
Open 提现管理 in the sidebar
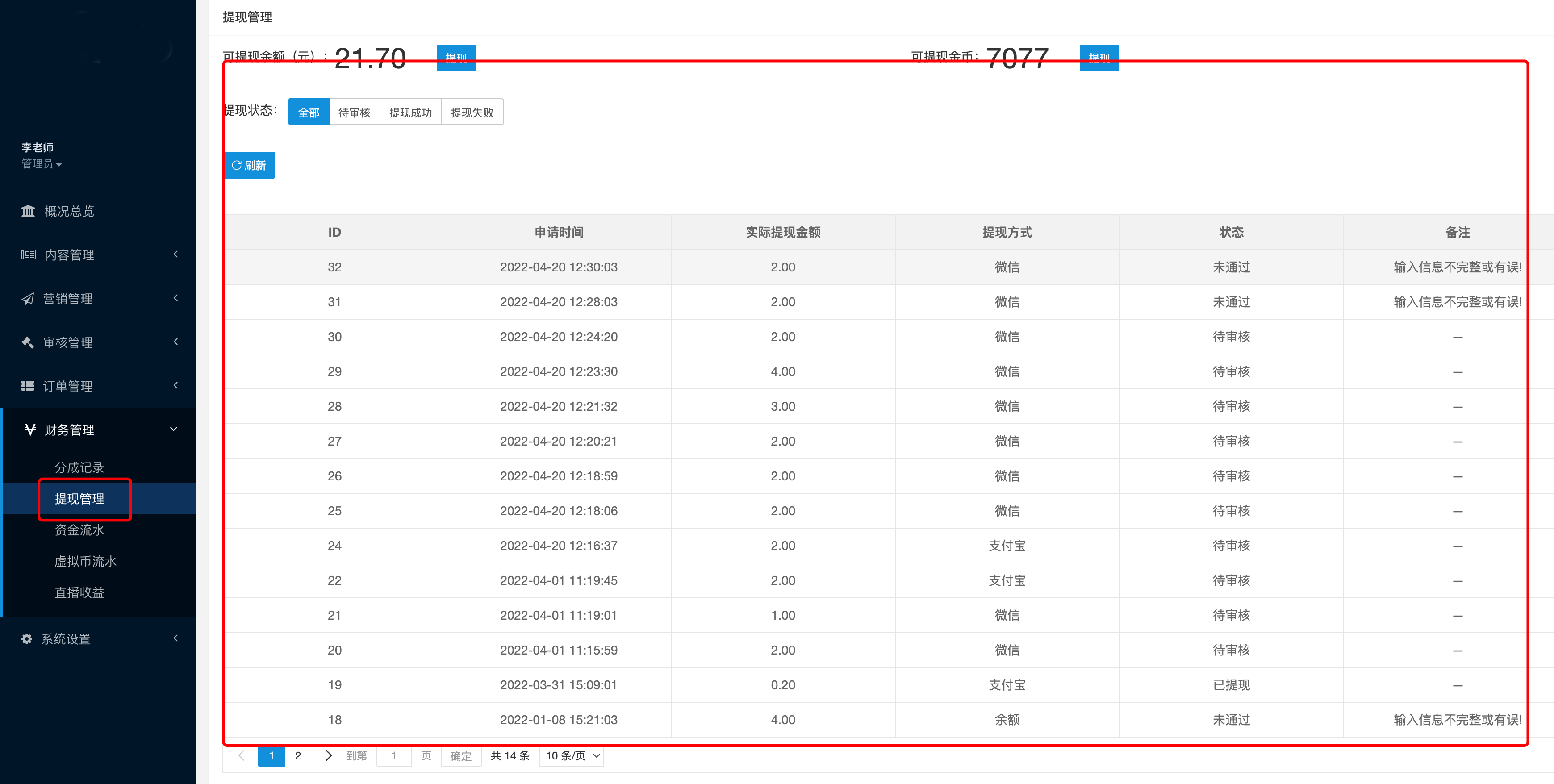pos(79,499)
